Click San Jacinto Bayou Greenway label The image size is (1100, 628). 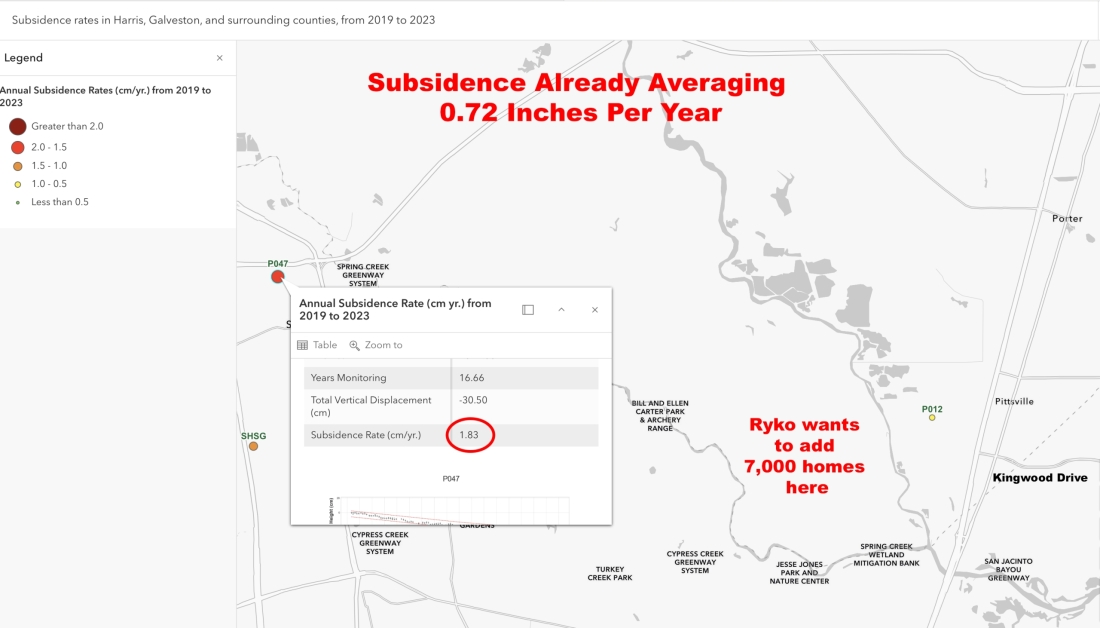click(x=1008, y=569)
